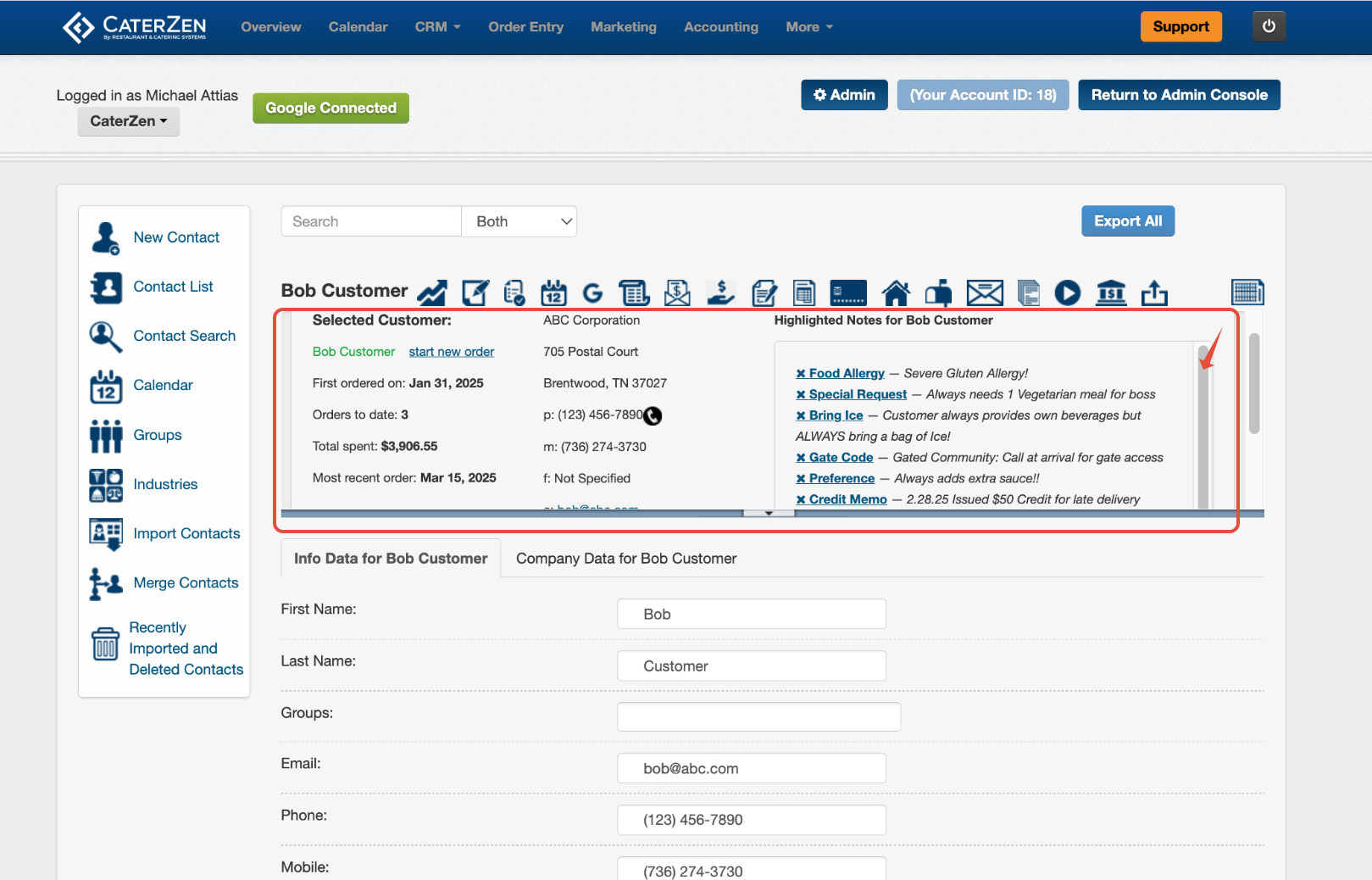This screenshot has width=1372, height=880.
Task: Expand the More menu in navbar
Action: coord(809,27)
